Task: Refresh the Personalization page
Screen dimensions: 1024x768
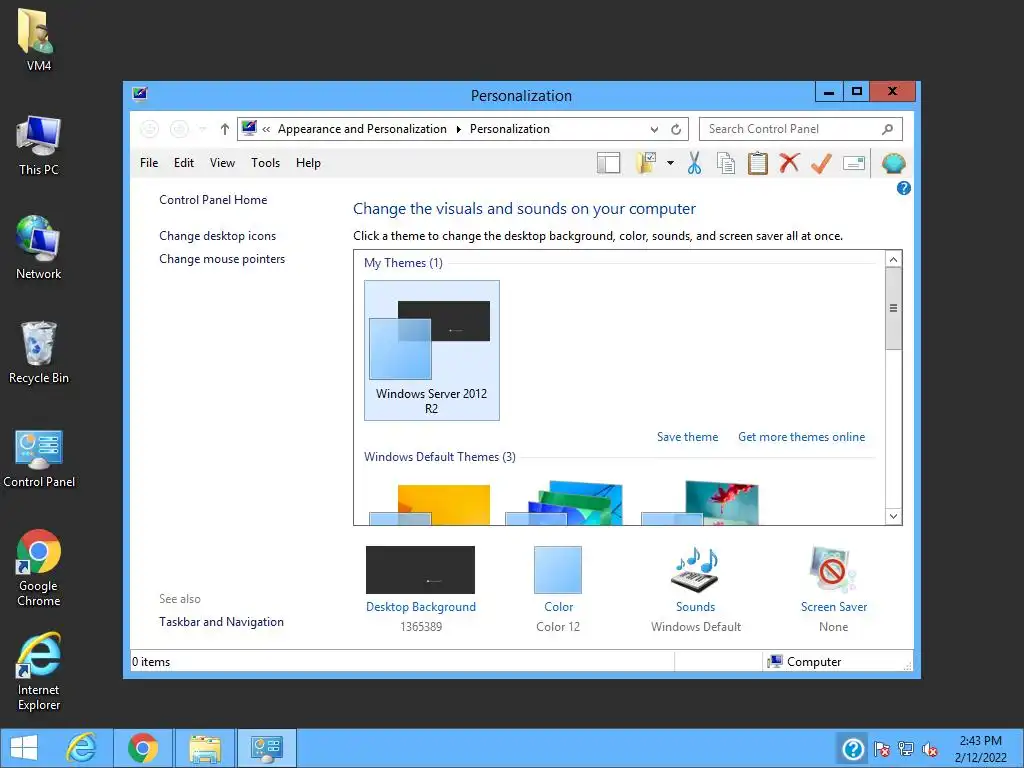Action: point(676,129)
